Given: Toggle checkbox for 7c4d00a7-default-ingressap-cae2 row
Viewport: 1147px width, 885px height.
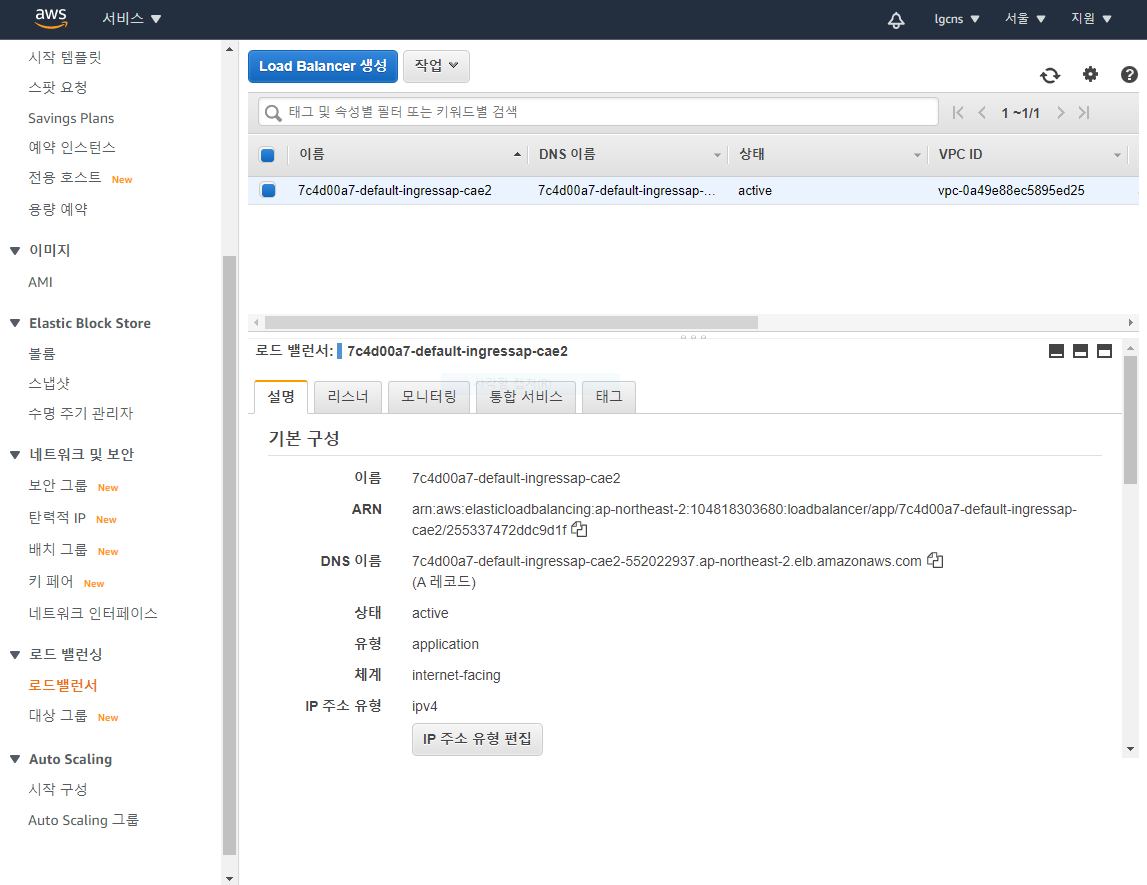Looking at the screenshot, I should point(268,190).
